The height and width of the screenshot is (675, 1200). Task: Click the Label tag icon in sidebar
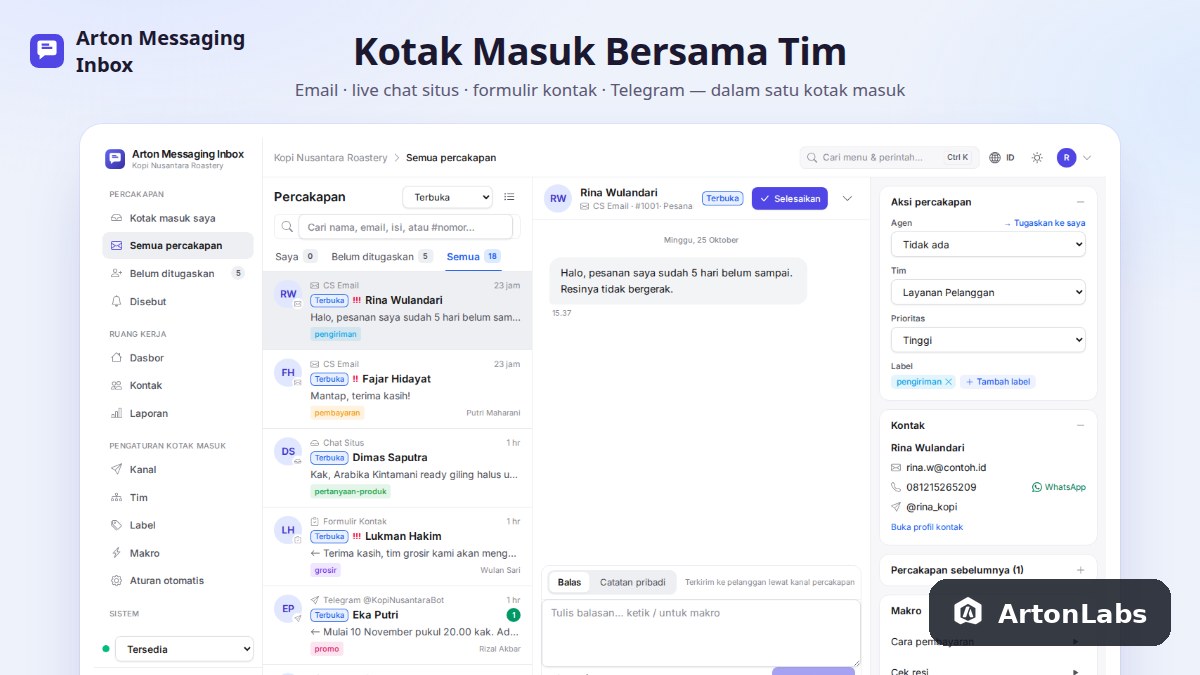pyautogui.click(x=117, y=525)
